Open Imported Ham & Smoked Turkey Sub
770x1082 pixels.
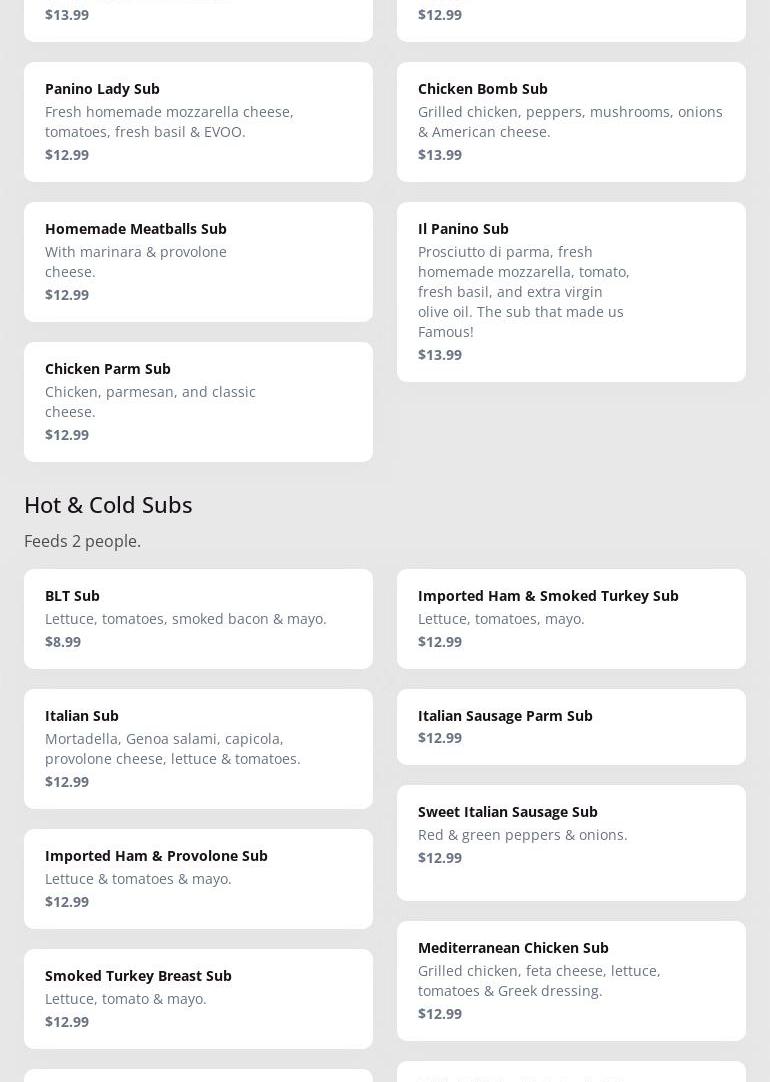[x=571, y=618]
